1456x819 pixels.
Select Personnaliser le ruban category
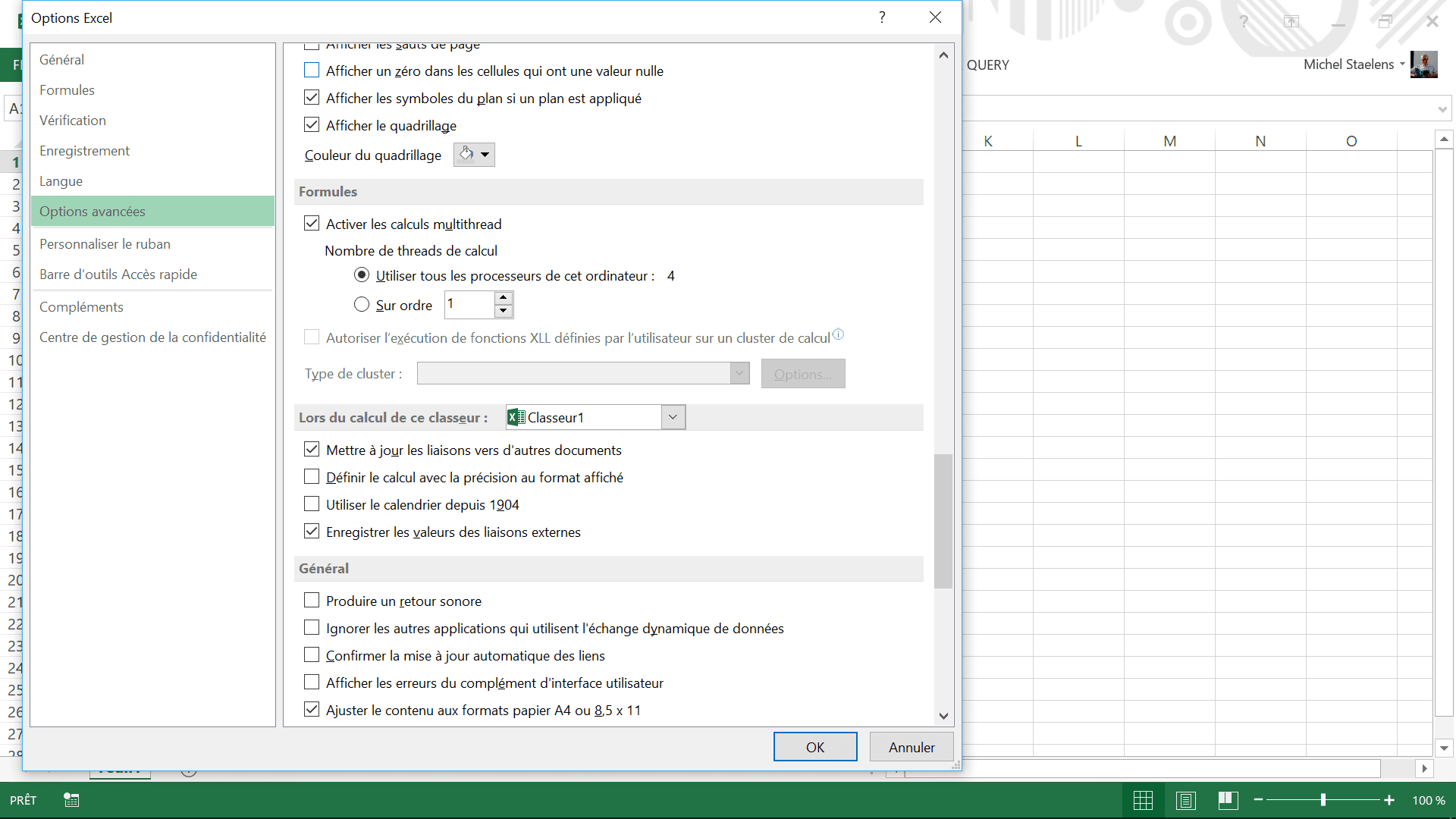[x=105, y=244]
